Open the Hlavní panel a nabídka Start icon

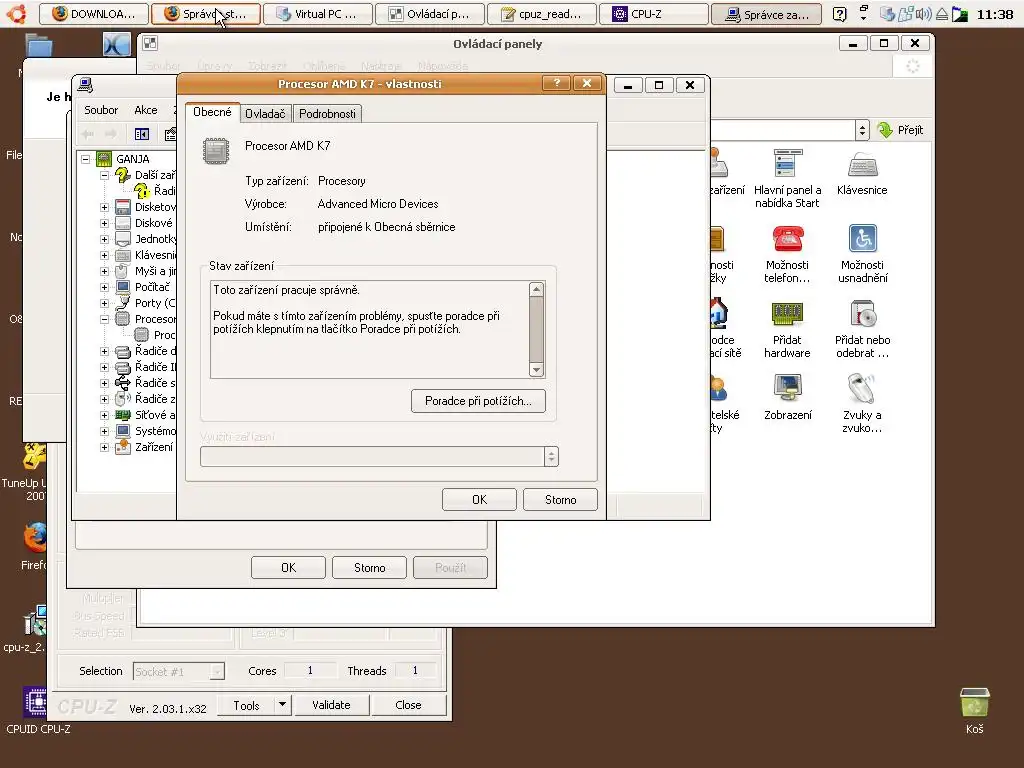[787, 178]
